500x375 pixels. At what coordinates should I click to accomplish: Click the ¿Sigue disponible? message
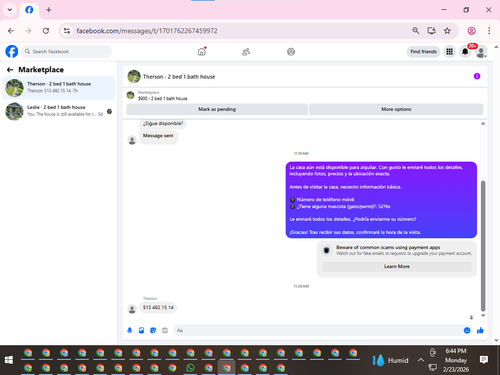(163, 123)
